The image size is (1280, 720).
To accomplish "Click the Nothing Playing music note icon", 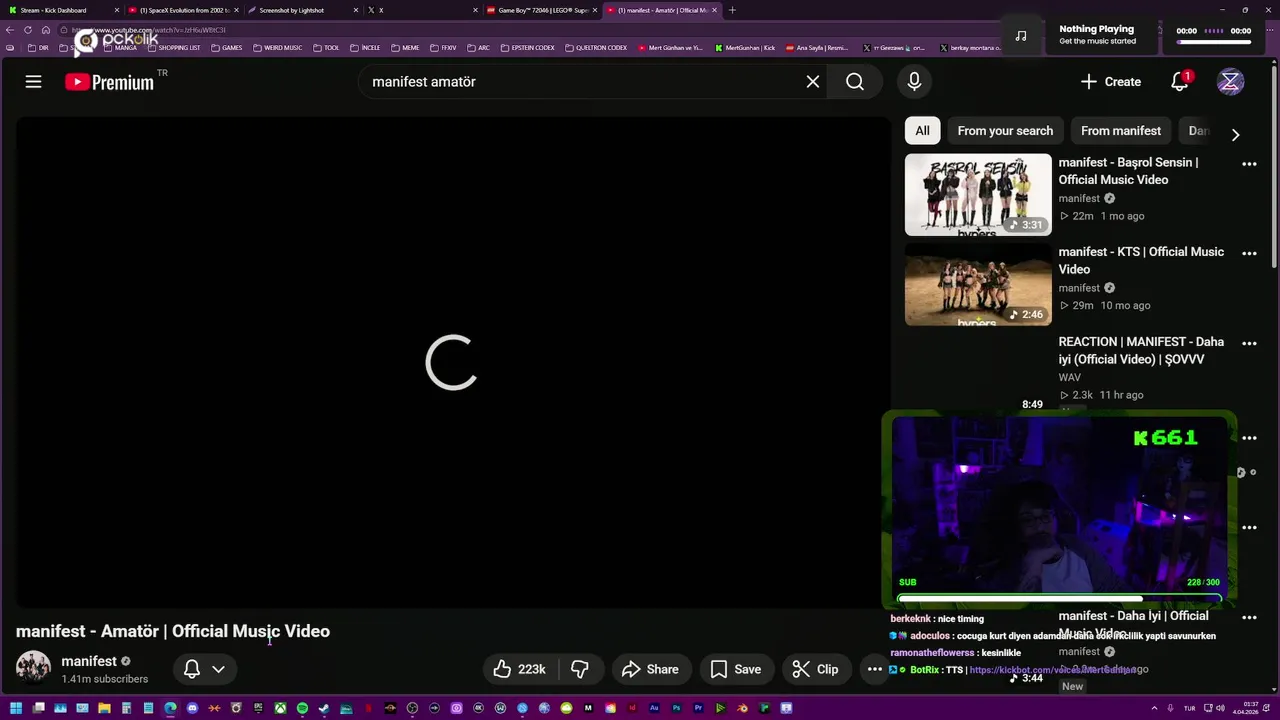I will (1020, 36).
